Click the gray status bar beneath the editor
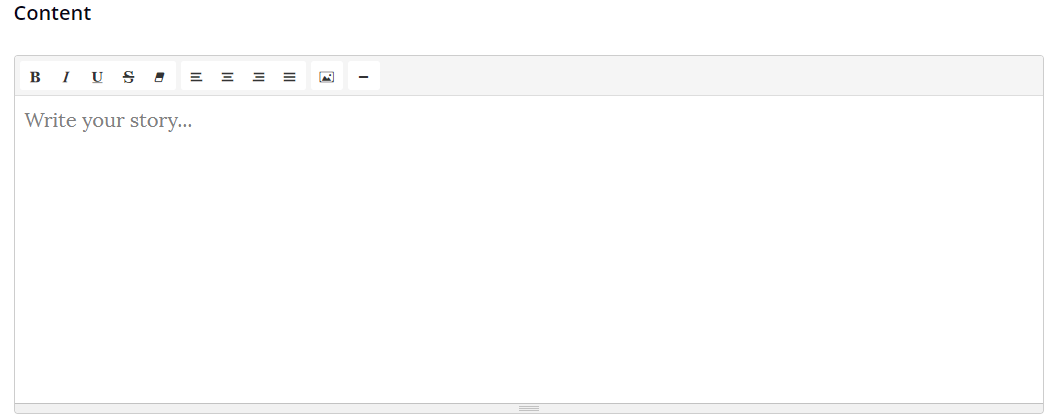Image resolution: width=1061 pixels, height=420 pixels. (x=528, y=409)
